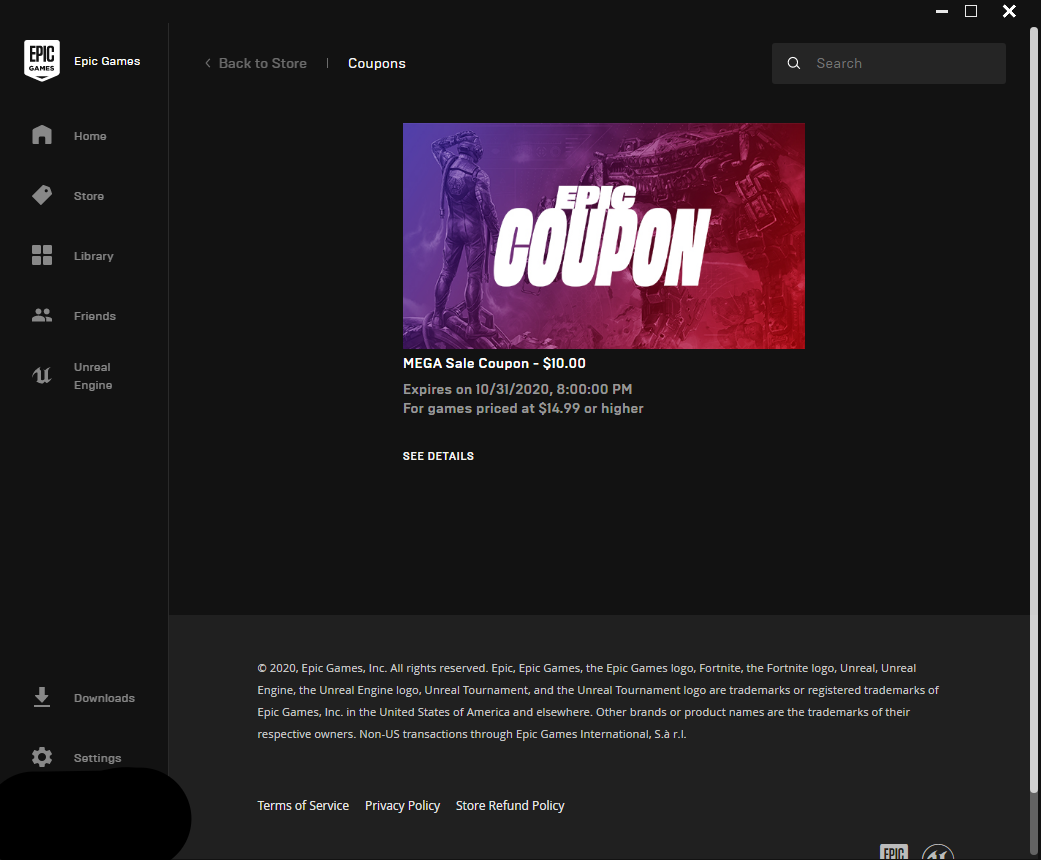Select the Settings menu label
This screenshot has width=1041, height=860.
coord(98,758)
